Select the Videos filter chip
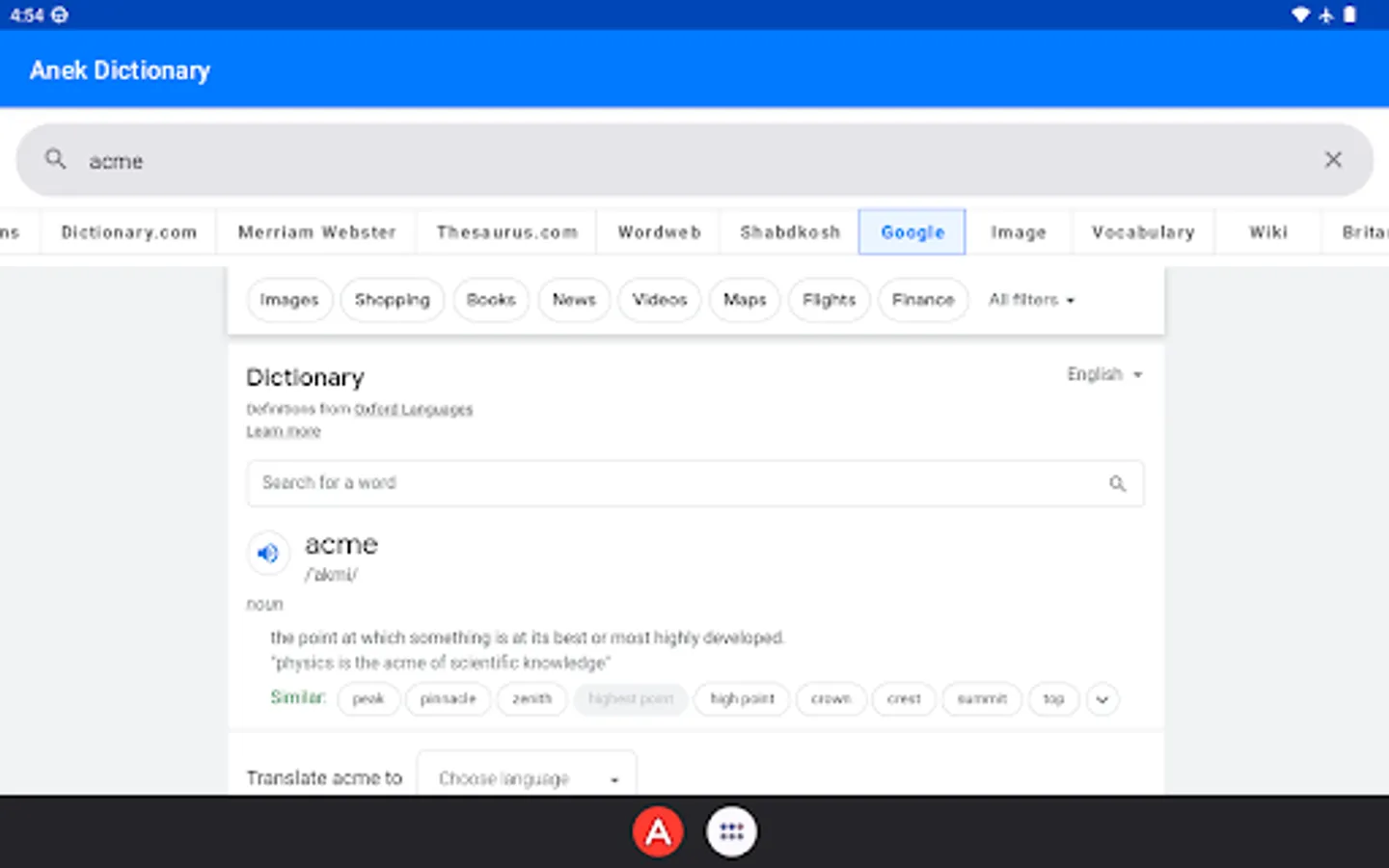Image resolution: width=1389 pixels, height=868 pixels. coord(660,300)
